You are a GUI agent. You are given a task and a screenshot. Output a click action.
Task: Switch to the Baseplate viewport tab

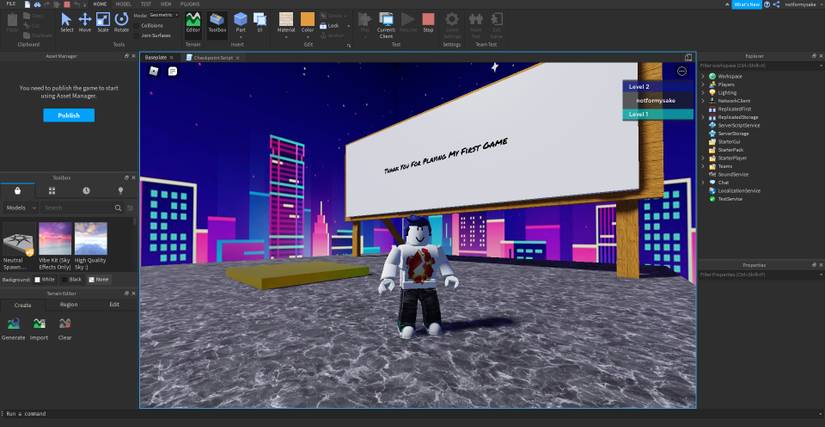pos(156,58)
